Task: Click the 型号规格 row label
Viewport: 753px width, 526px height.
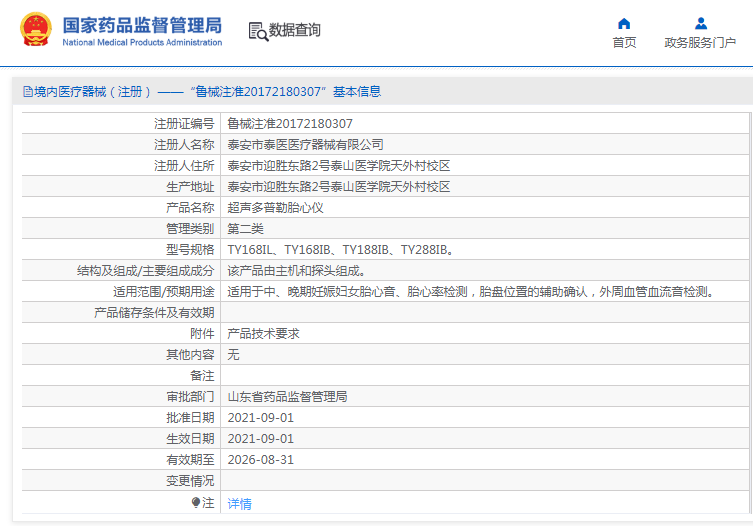Action: pyautogui.click(x=190, y=250)
